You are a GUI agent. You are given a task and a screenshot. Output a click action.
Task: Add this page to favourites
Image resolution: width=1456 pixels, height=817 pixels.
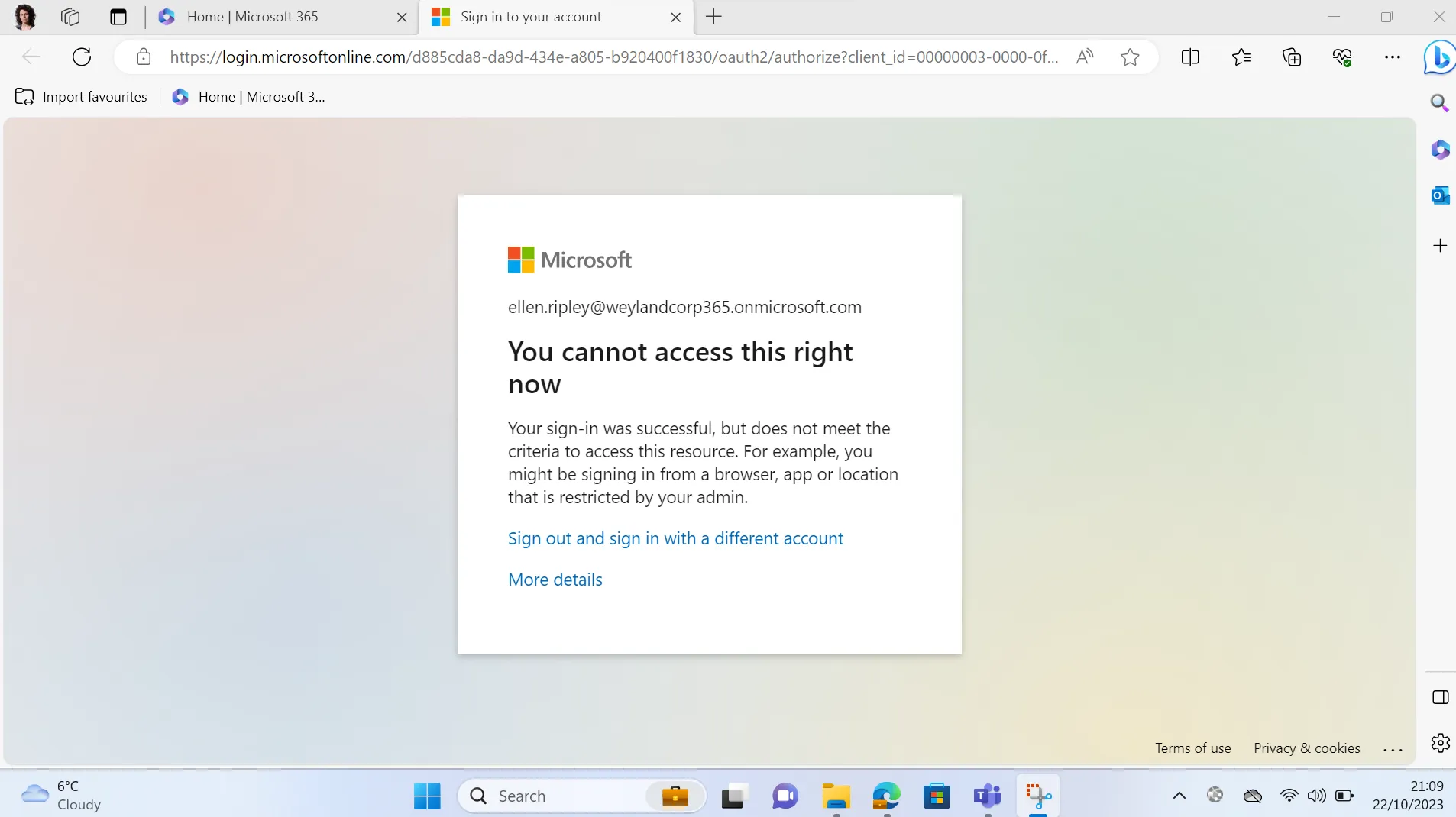(x=1131, y=57)
